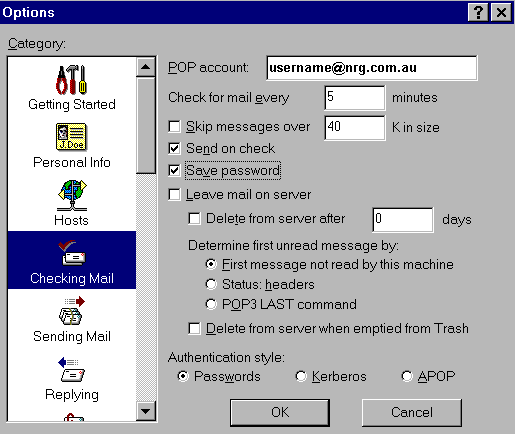This screenshot has width=515, height=434.
Task: Click into the POP account text field
Action: [x=372, y=68]
